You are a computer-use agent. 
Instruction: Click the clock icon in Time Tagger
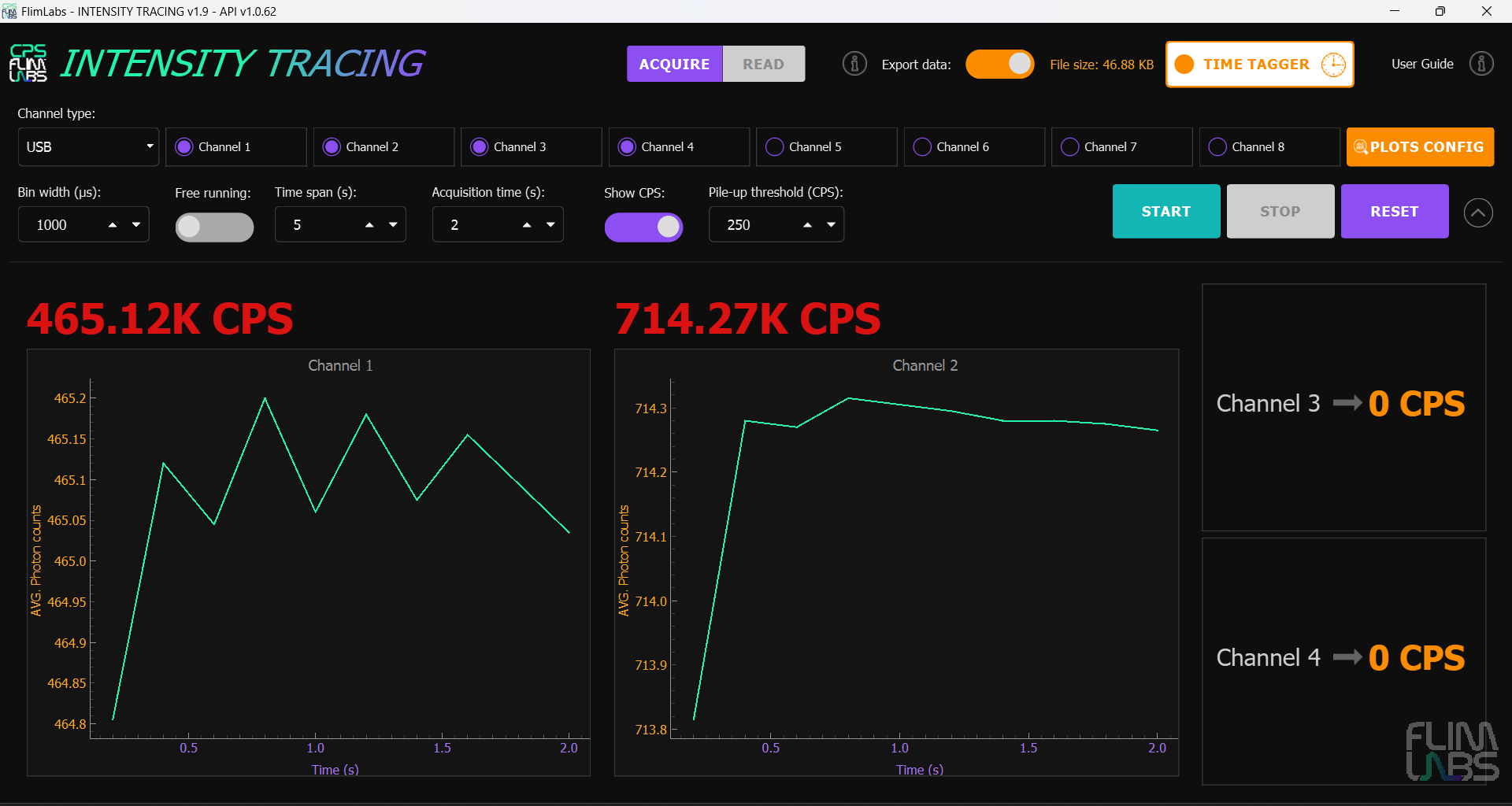click(x=1333, y=65)
